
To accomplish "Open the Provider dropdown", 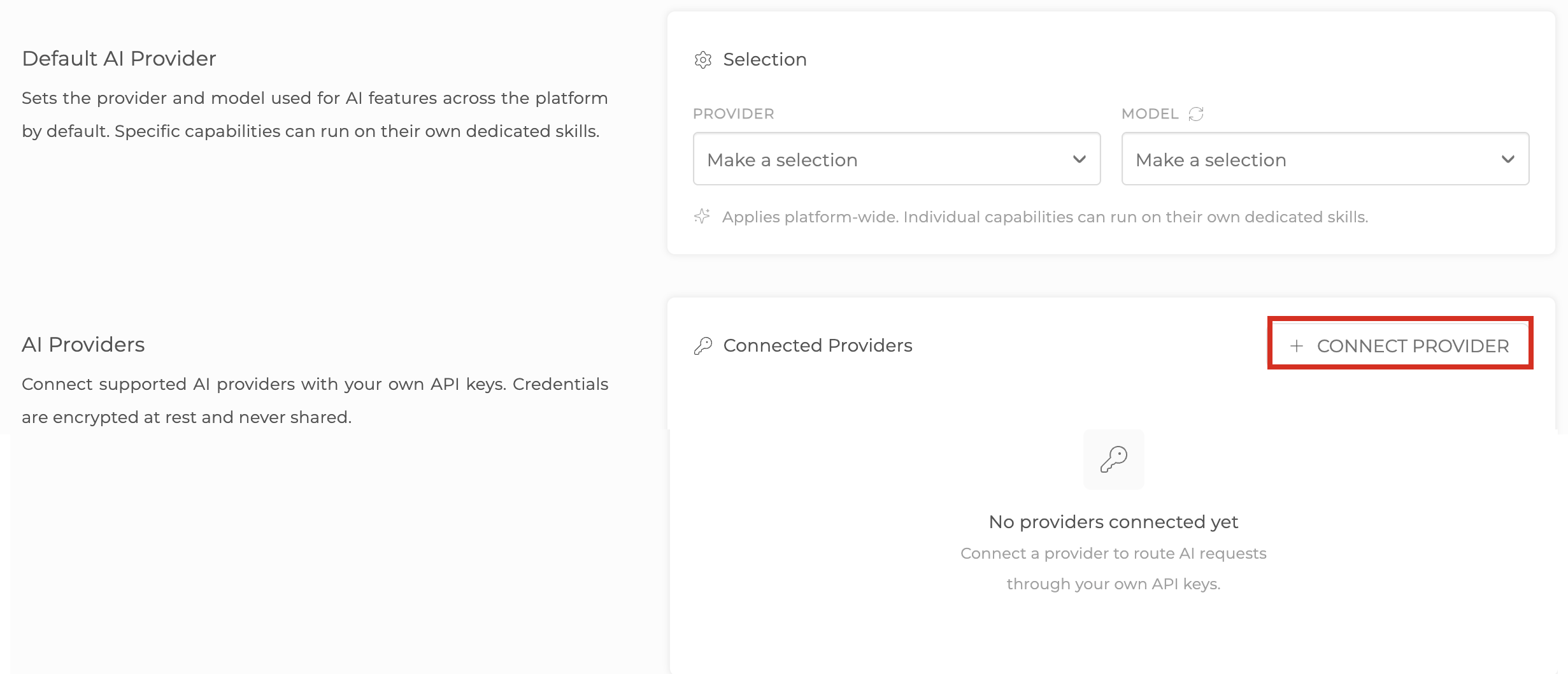I will click(897, 159).
